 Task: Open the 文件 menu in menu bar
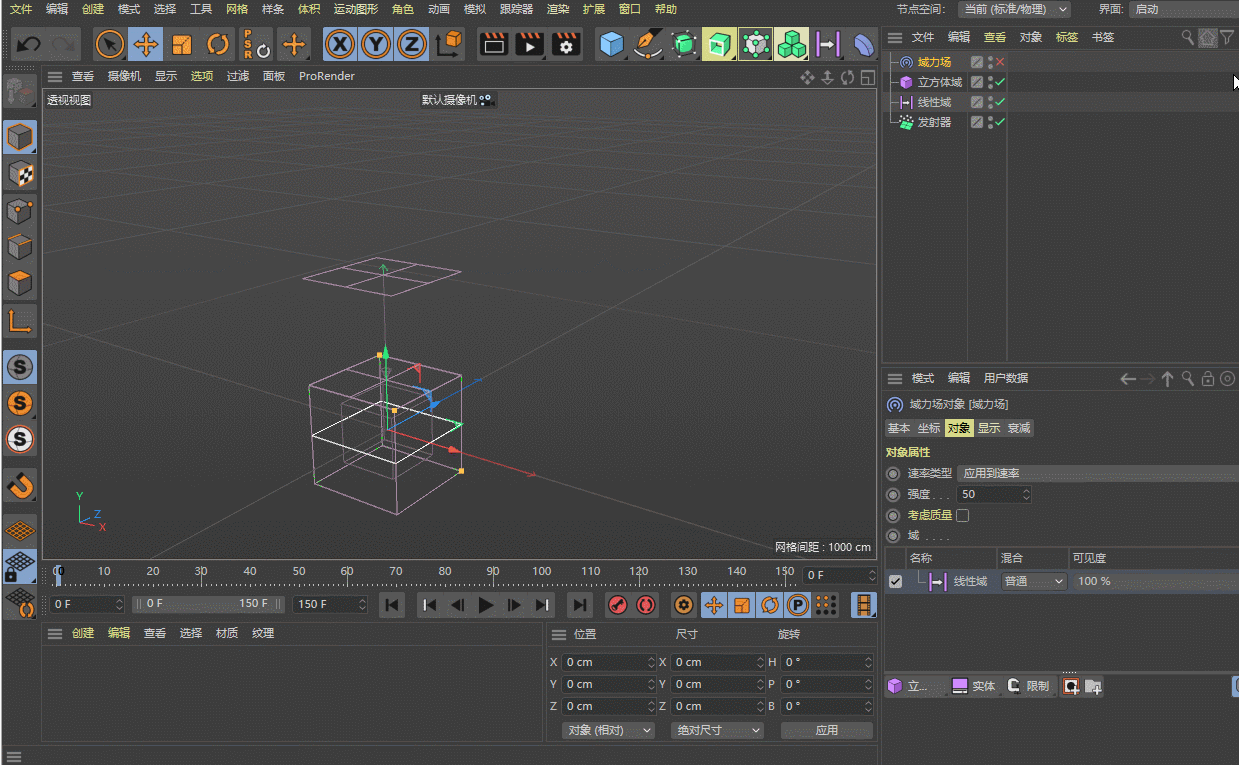click(x=21, y=9)
